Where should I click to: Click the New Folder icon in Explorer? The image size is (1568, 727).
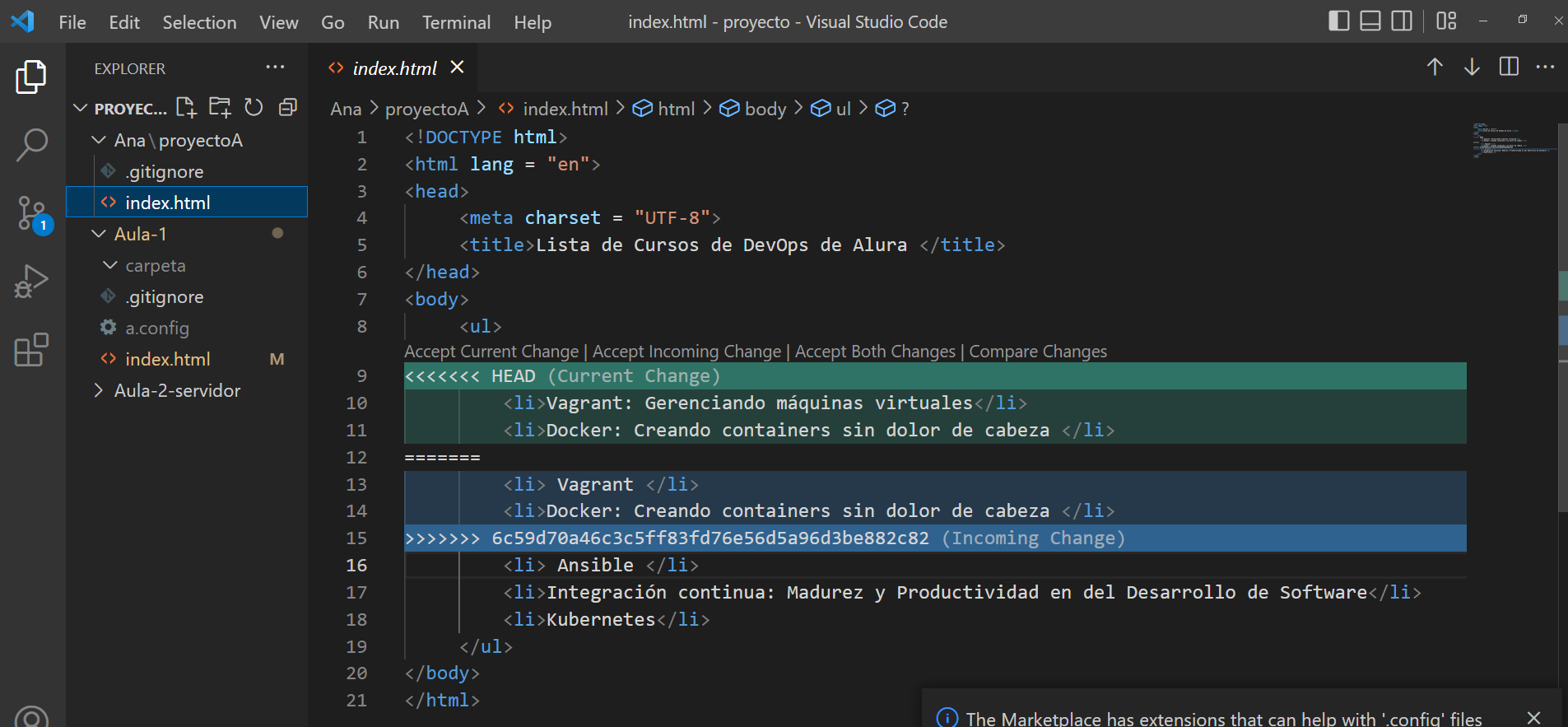220,107
